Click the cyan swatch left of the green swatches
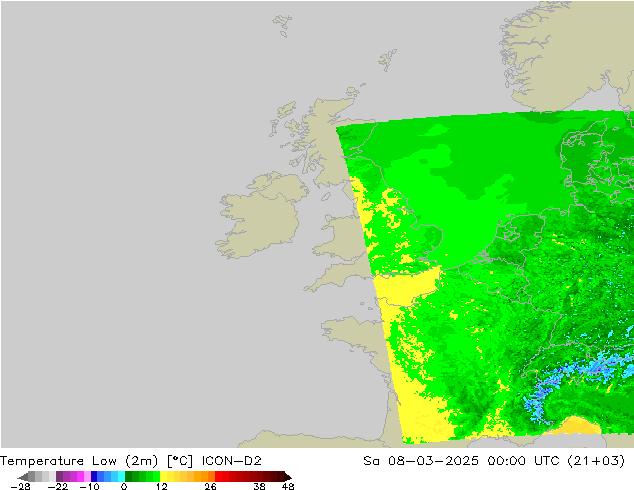The width and height of the screenshot is (634, 490). (121, 476)
